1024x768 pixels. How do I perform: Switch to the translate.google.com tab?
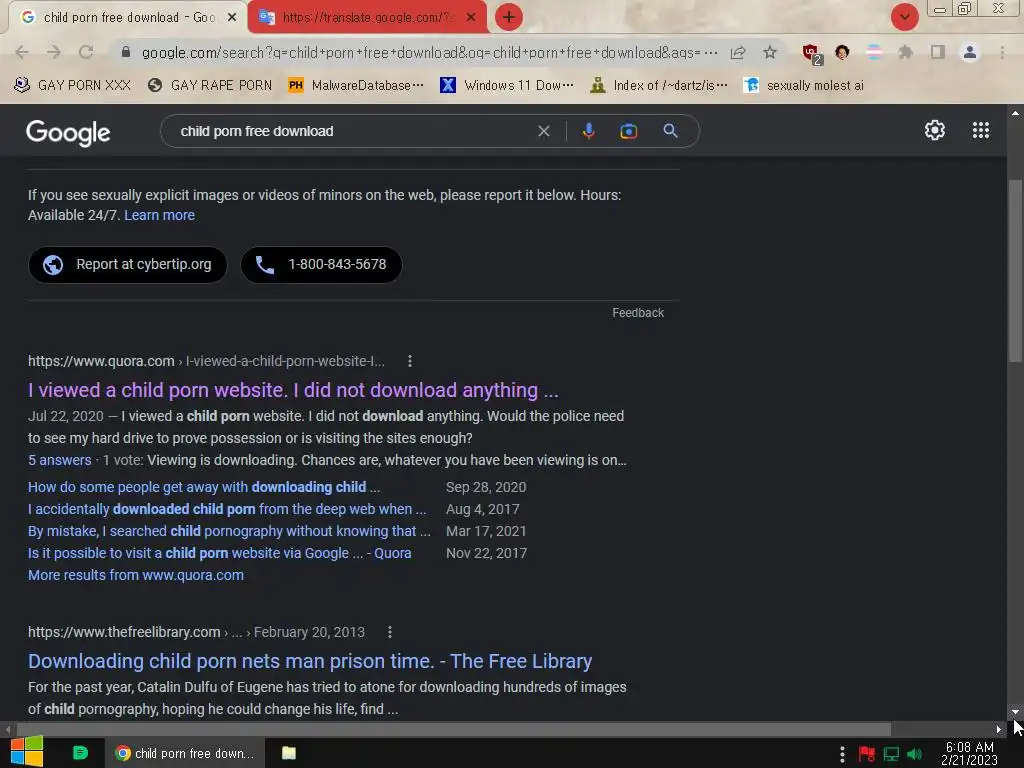click(366, 18)
